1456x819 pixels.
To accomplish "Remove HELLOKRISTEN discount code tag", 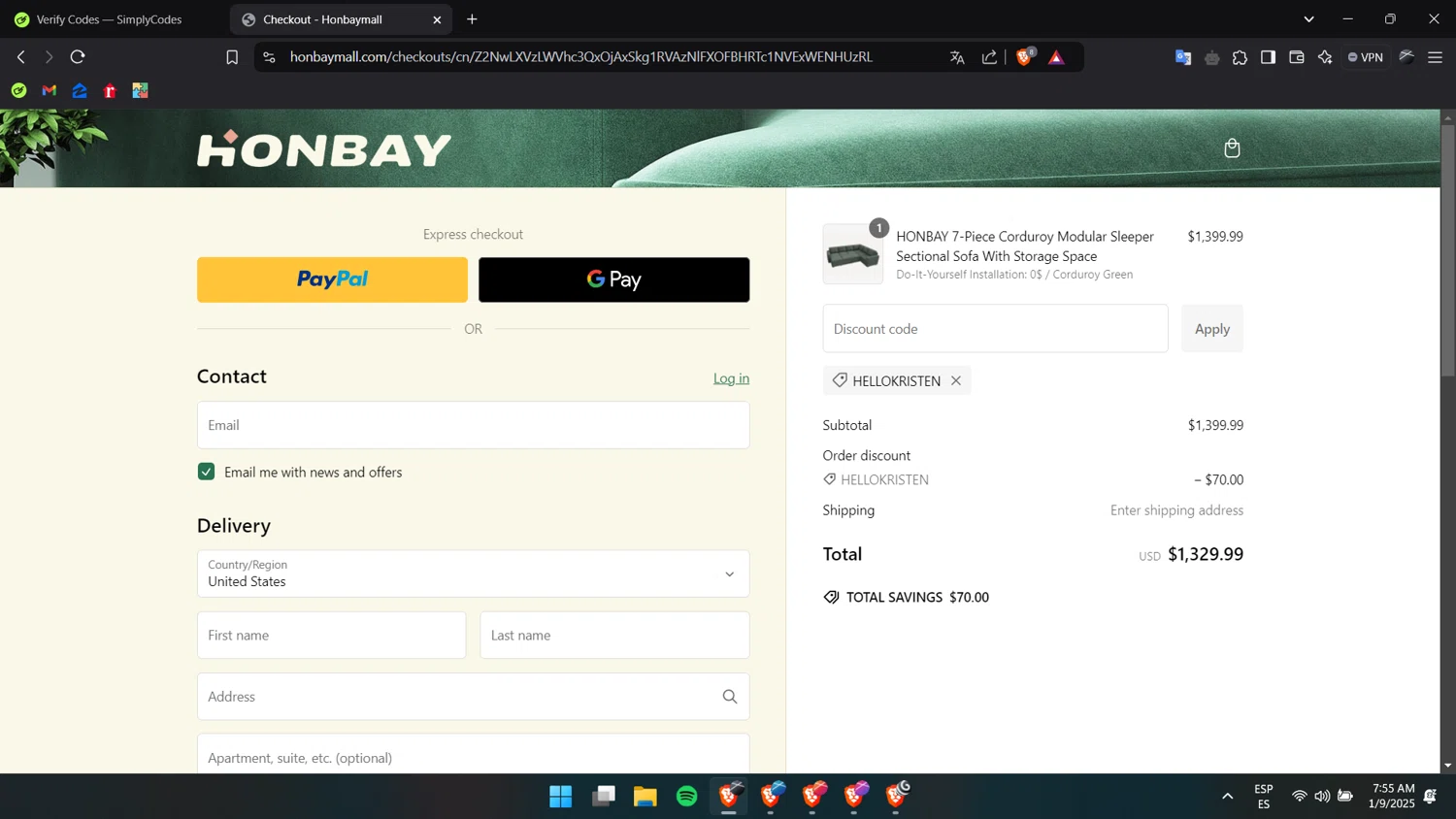I will pos(956,380).
